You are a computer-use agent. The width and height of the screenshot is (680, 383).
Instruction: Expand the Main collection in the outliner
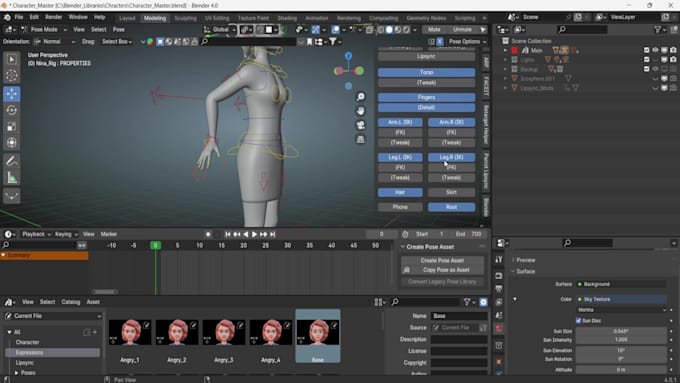(505, 50)
